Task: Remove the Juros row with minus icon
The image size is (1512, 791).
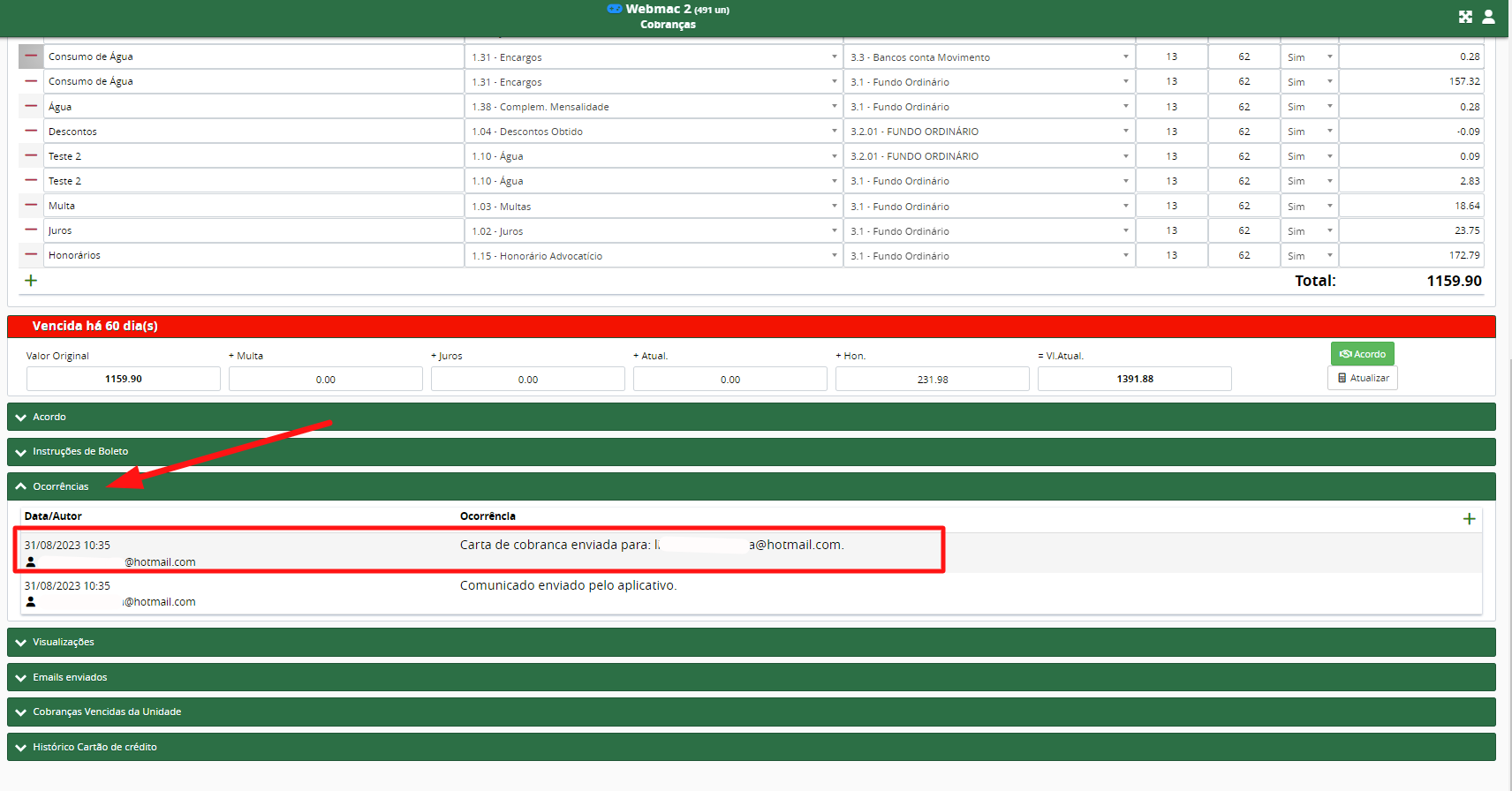Action: 31,230
